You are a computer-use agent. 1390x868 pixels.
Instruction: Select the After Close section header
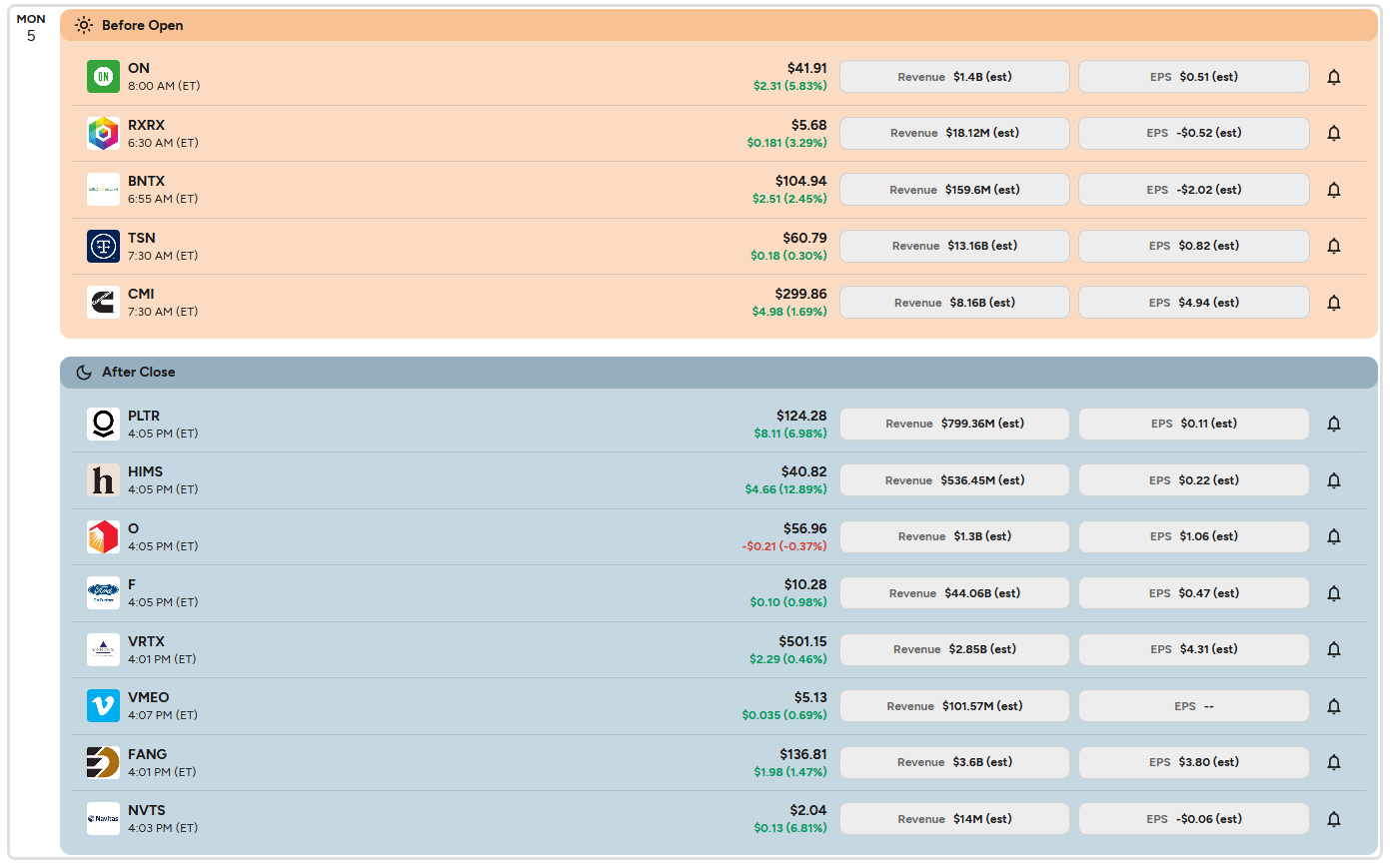(718, 372)
